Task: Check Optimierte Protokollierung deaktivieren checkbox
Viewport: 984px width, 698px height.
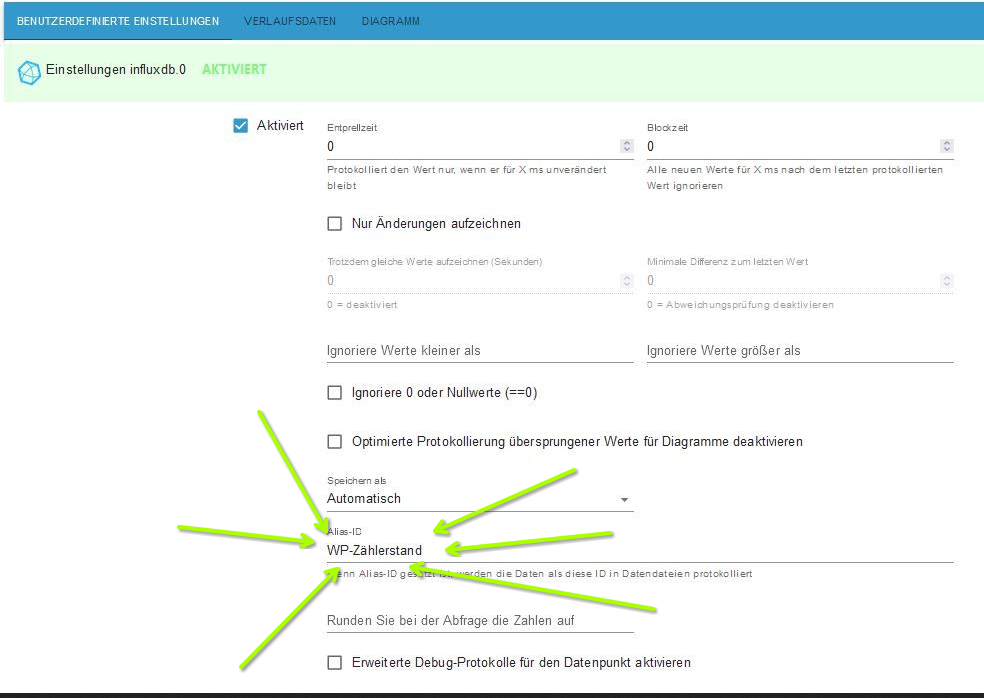Action: tap(334, 442)
